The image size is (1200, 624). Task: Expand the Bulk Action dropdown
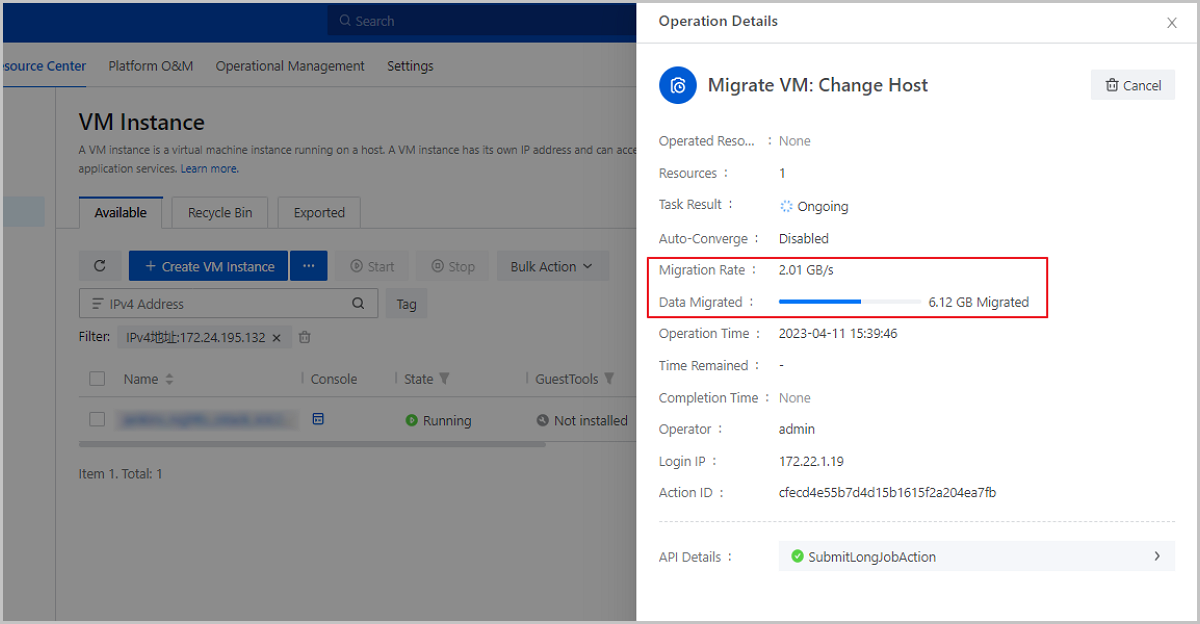click(551, 266)
